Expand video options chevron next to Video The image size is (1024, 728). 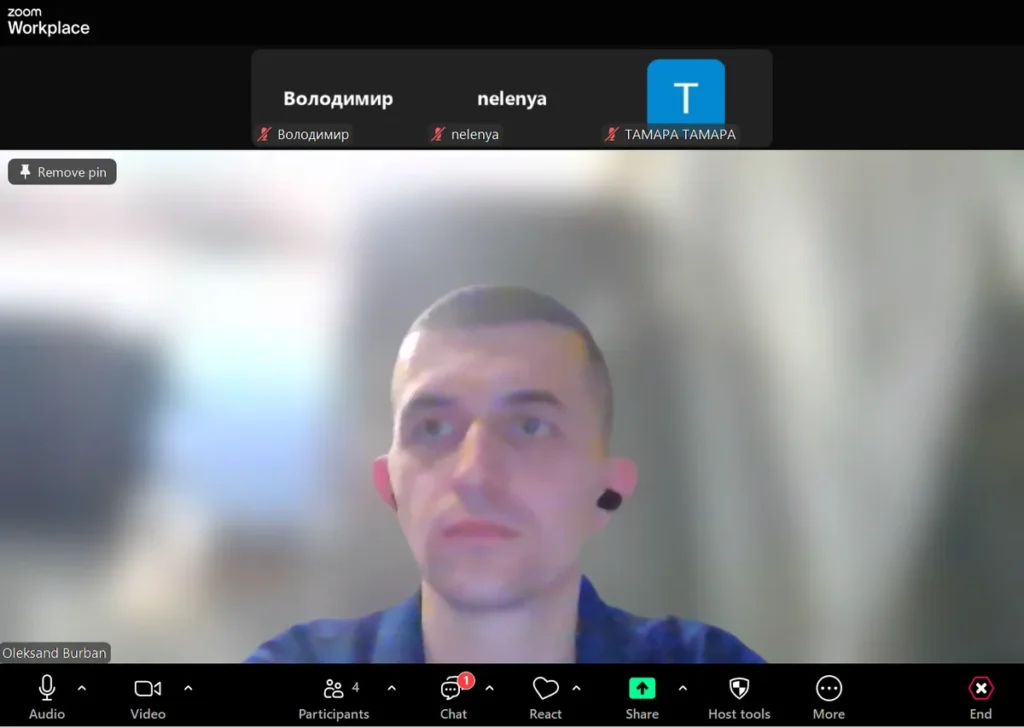[x=188, y=688]
